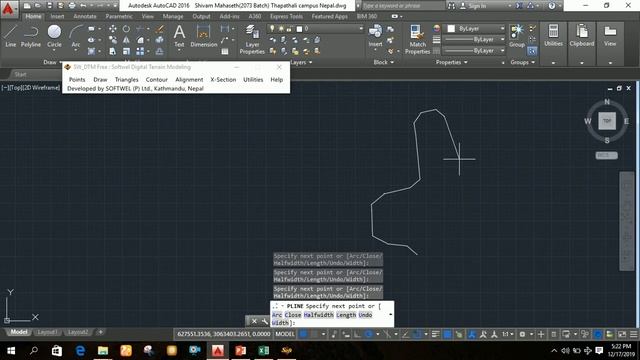
Task: Open Alignment menu in SW_DTM window
Action: (x=189, y=80)
